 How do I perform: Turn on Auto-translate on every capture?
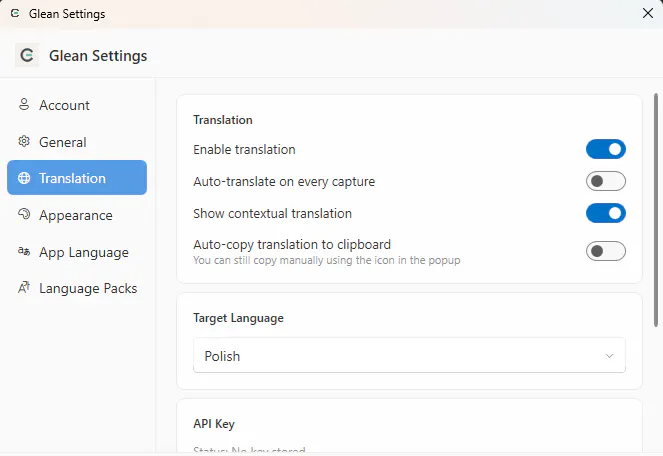click(605, 181)
